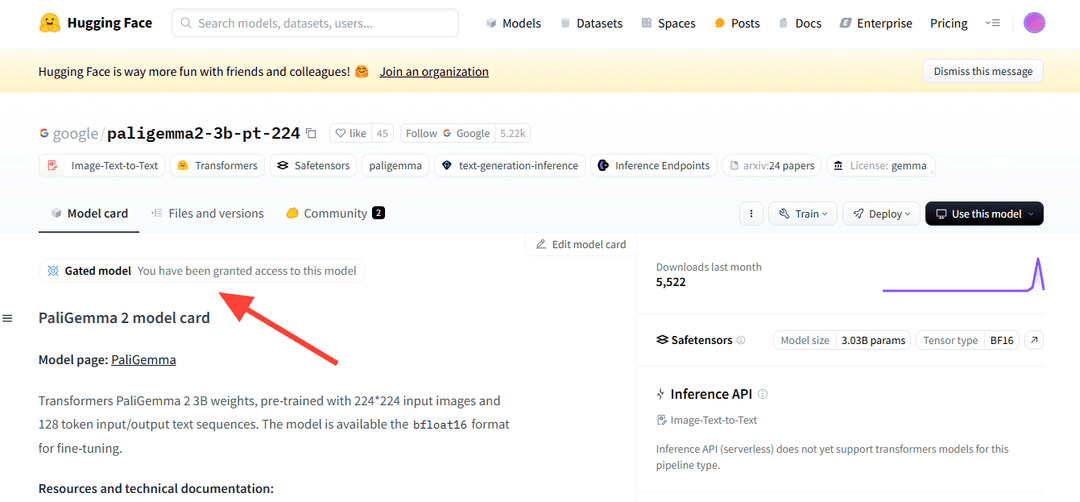Click the Community count badge 2
Screen dimensions: 1080x502
pyautogui.click(x=378, y=213)
